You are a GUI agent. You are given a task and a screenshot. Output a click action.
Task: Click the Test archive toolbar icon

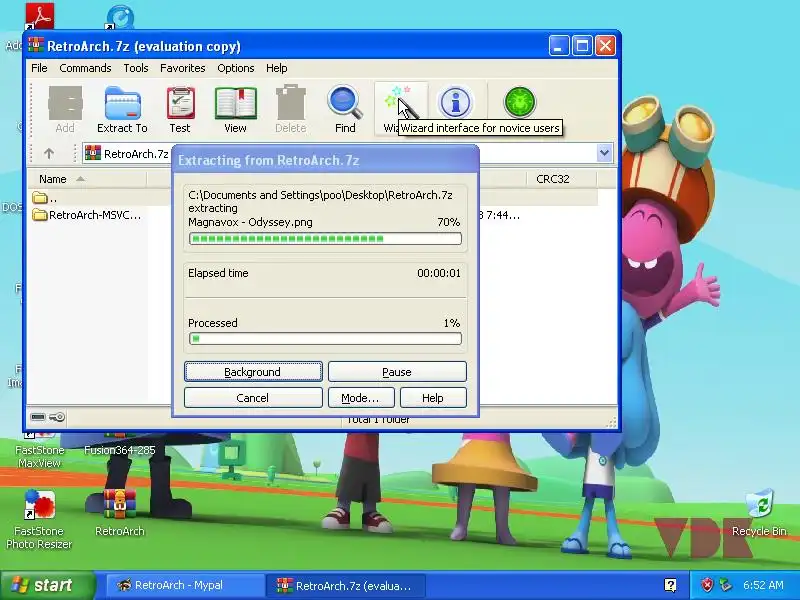[180, 109]
